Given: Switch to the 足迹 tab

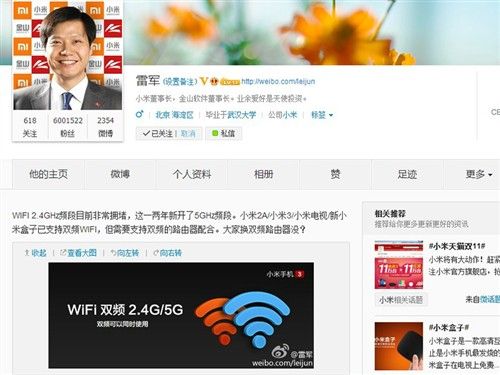Looking at the screenshot, I should (x=407, y=174).
